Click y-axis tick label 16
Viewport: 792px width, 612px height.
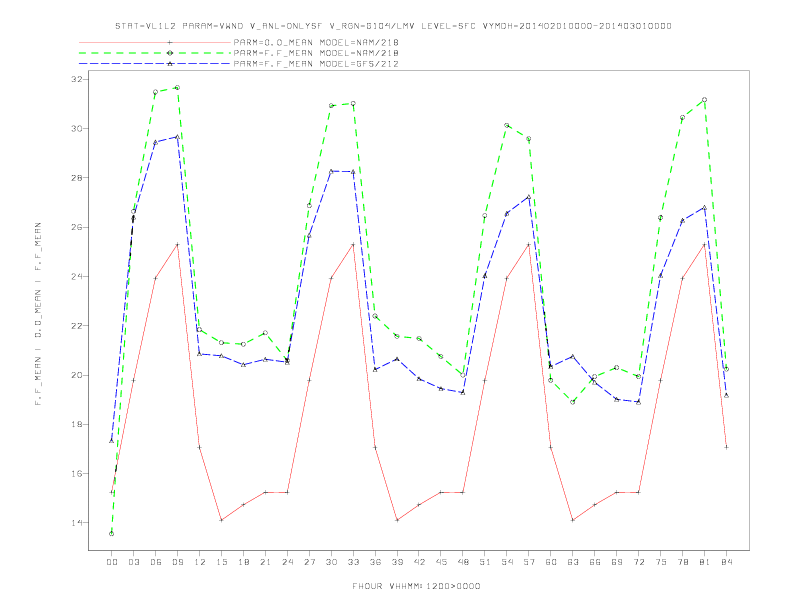click(x=76, y=474)
